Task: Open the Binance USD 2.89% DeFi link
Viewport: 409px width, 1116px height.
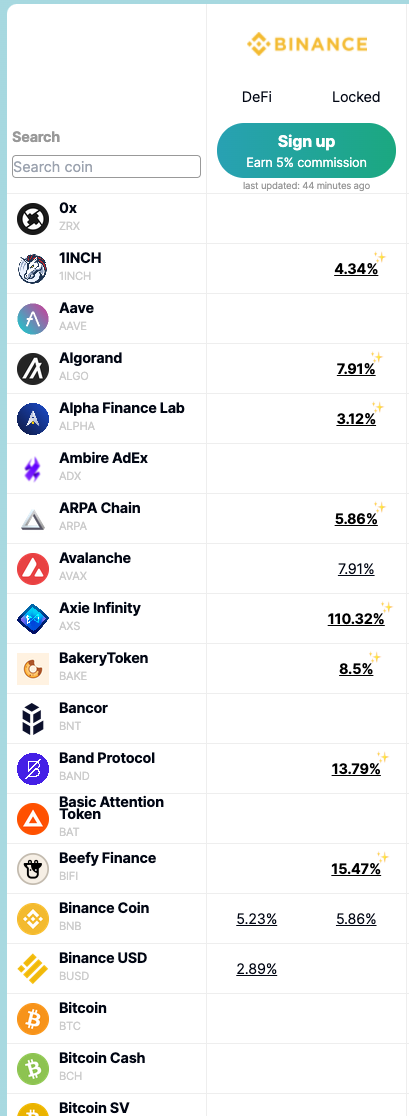Action: click(x=257, y=969)
